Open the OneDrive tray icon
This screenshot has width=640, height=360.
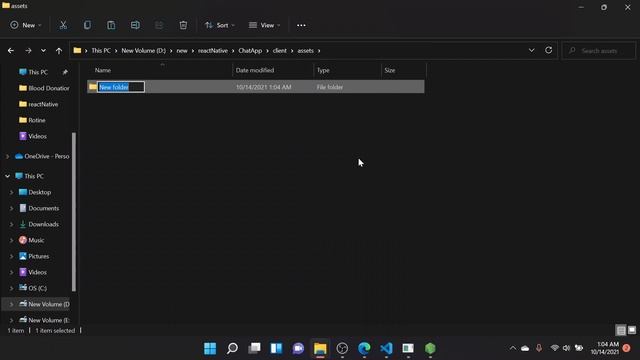pyautogui.click(x=525, y=348)
